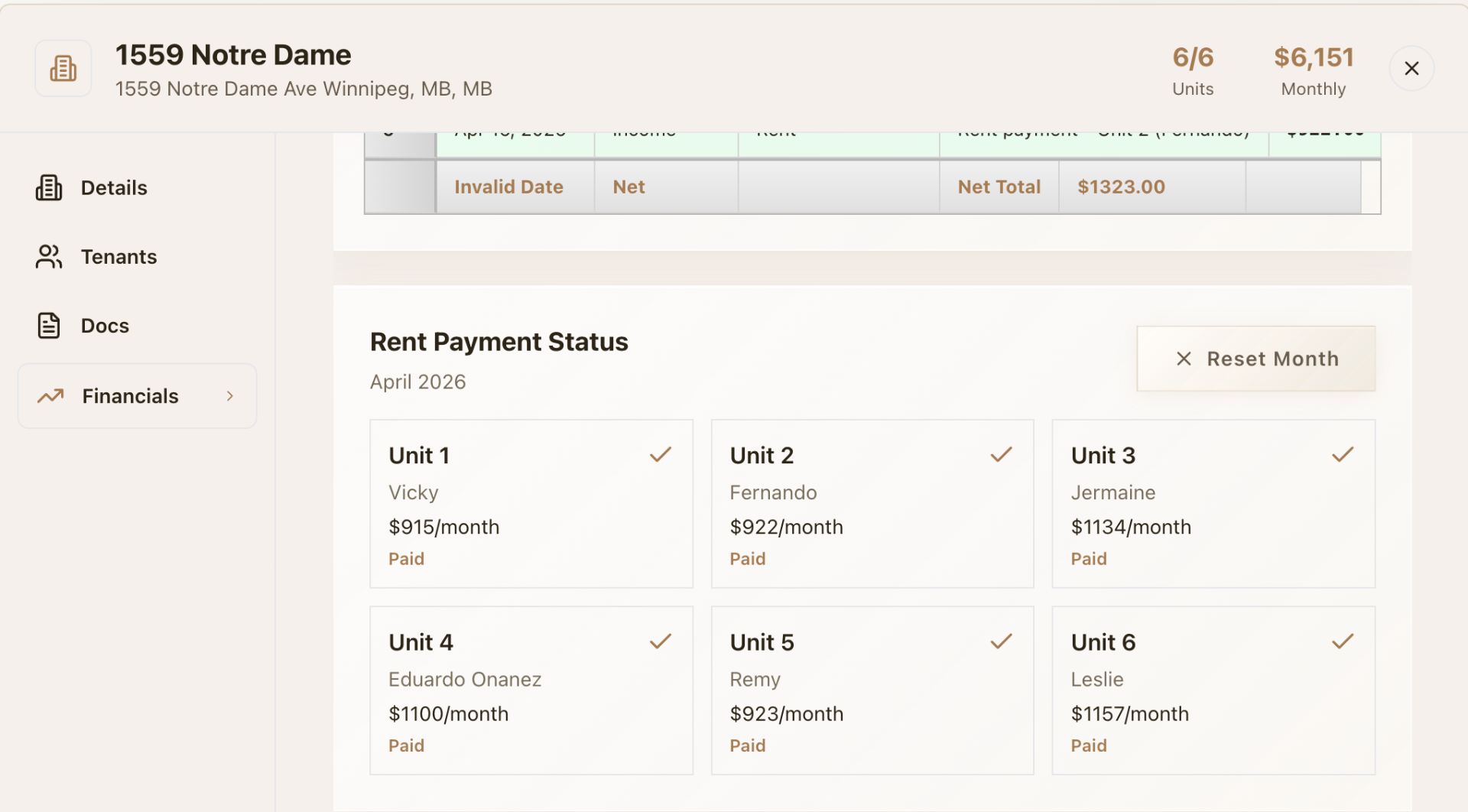Click the Net Total label cell

coord(999,187)
